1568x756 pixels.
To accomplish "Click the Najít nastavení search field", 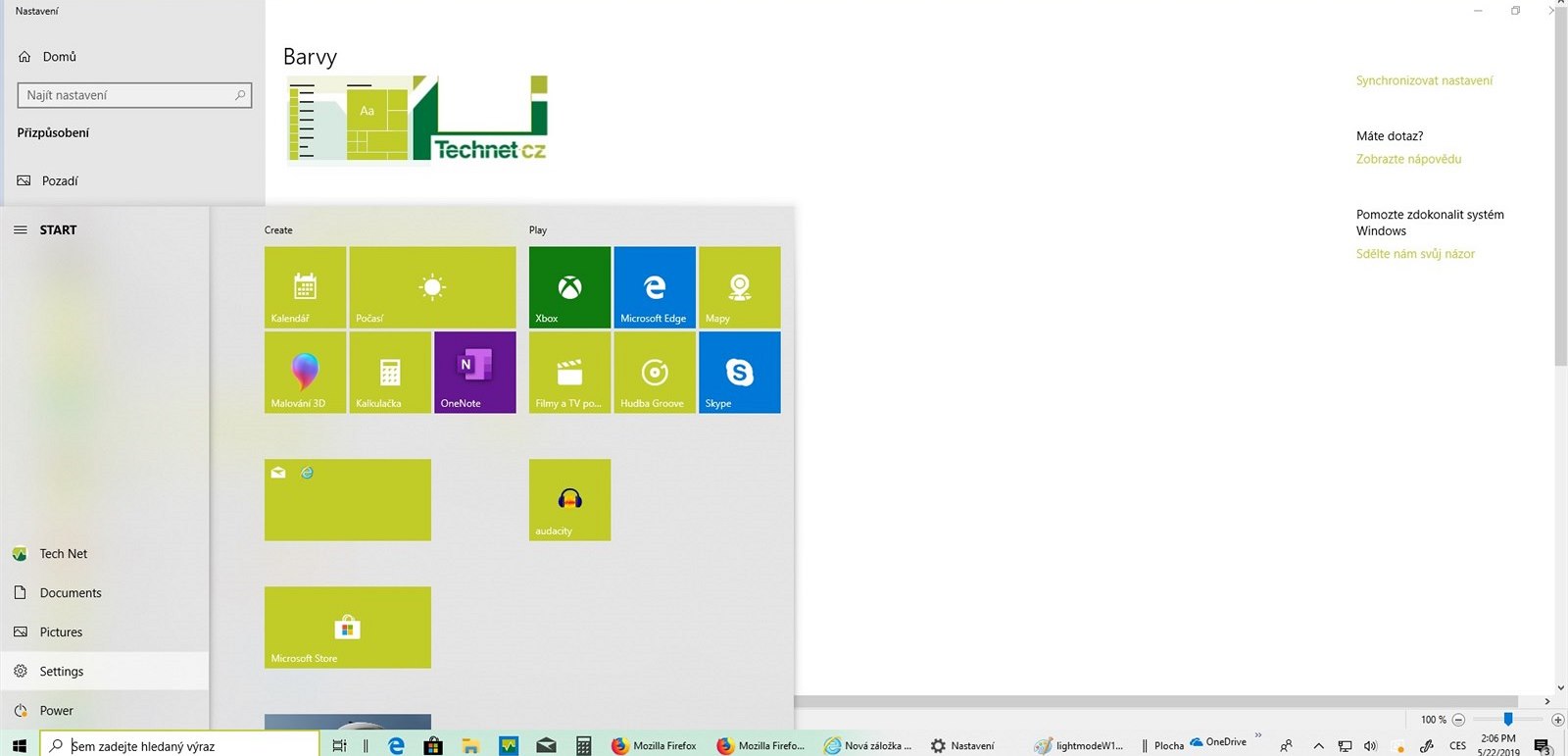I will (x=127, y=95).
